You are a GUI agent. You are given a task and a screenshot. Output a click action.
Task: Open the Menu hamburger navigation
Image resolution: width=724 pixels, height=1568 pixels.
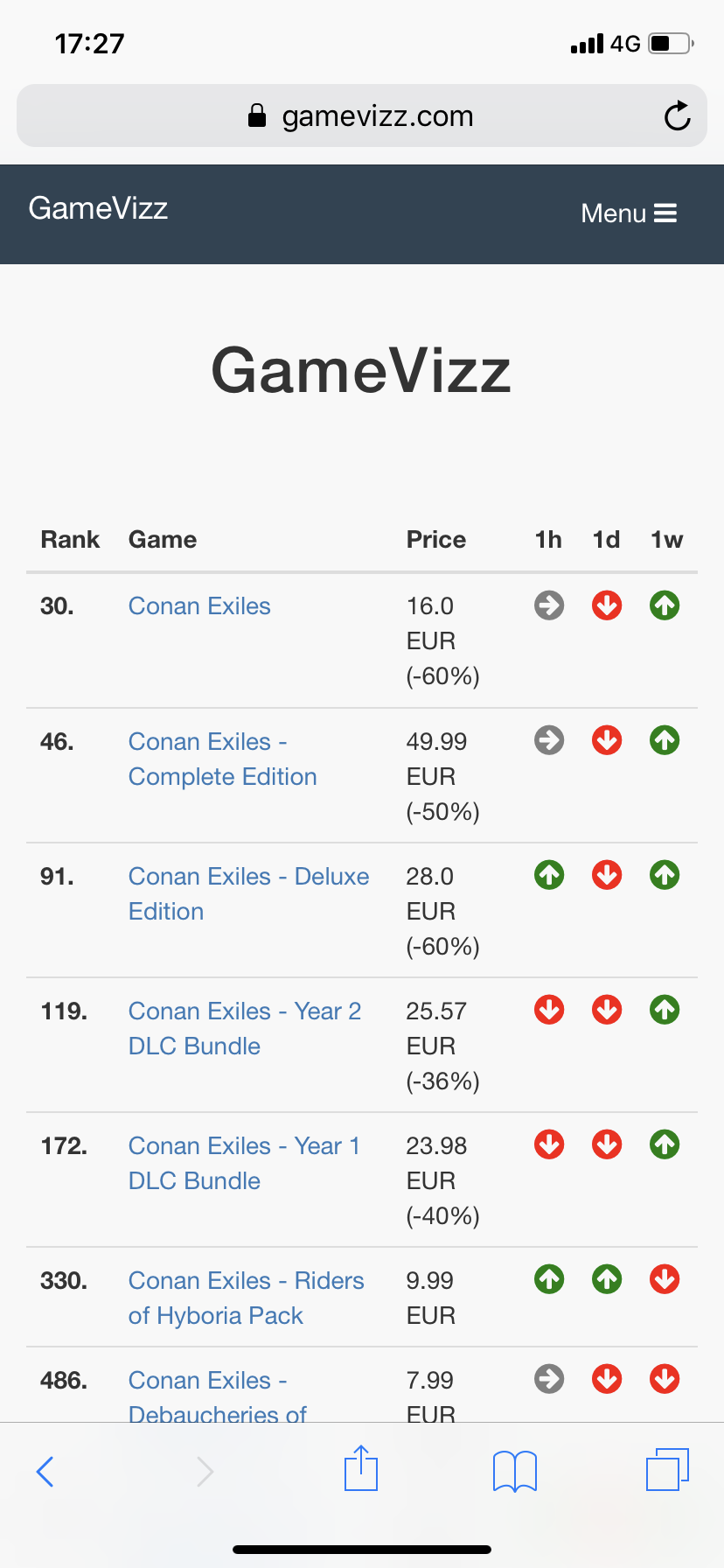pyautogui.click(x=629, y=213)
